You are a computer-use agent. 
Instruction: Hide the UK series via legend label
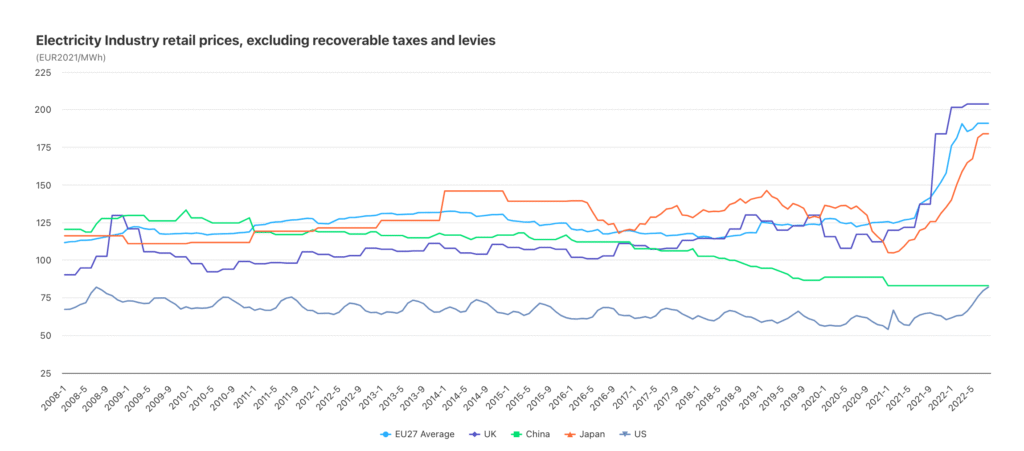(488, 434)
